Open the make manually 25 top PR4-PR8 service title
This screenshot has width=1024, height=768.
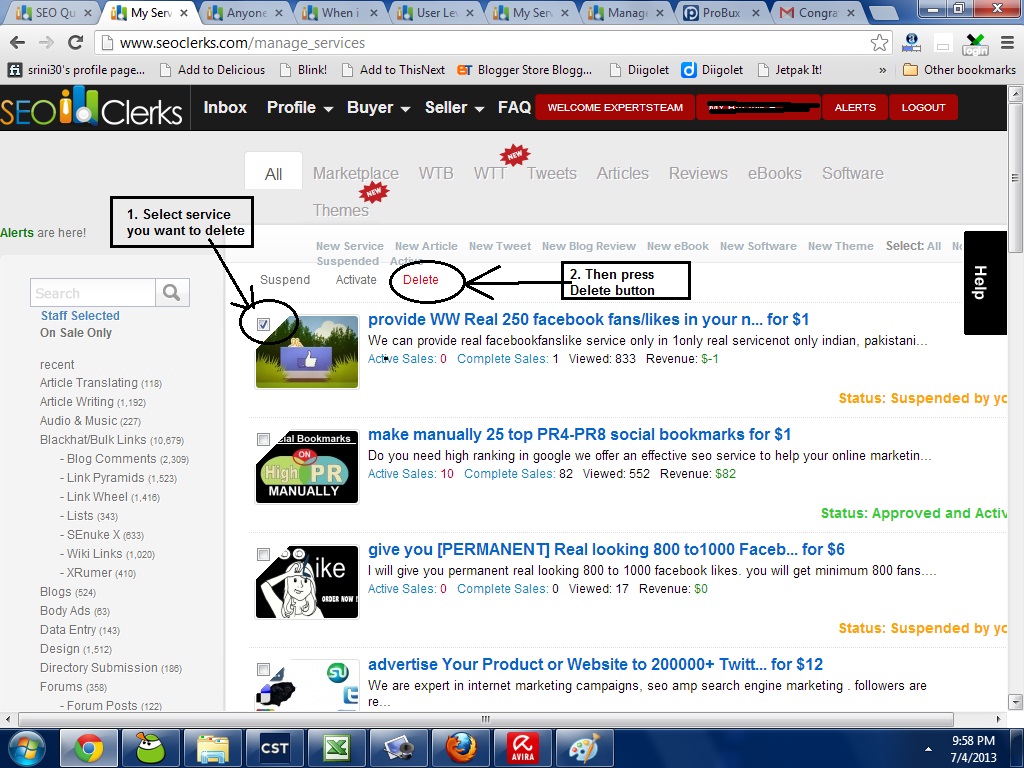[x=579, y=434]
